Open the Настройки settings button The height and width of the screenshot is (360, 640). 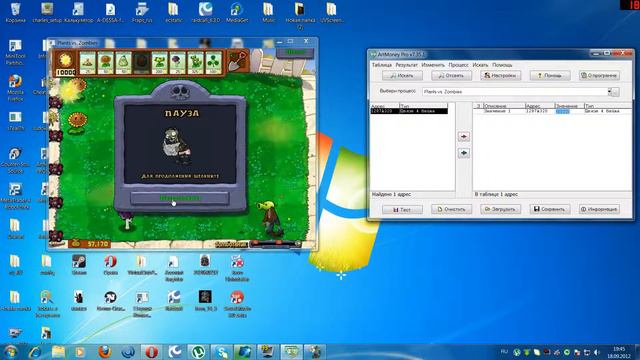(500, 76)
